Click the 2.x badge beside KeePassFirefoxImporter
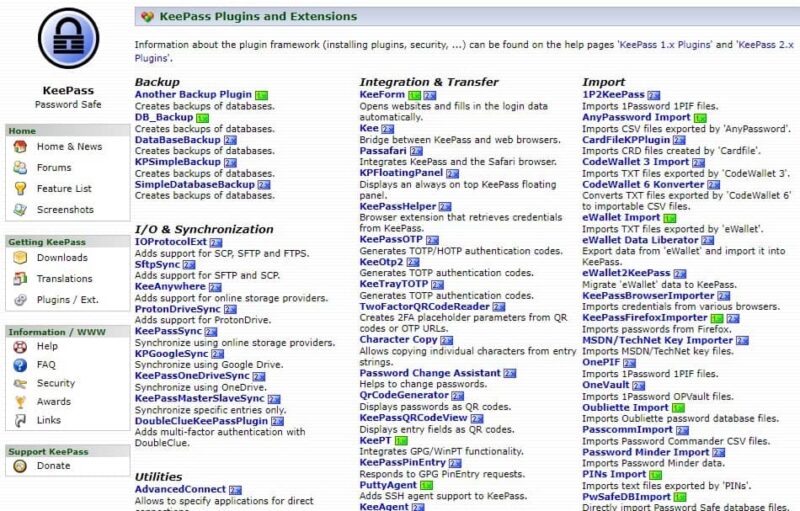This screenshot has height=511, width=800. (733, 318)
